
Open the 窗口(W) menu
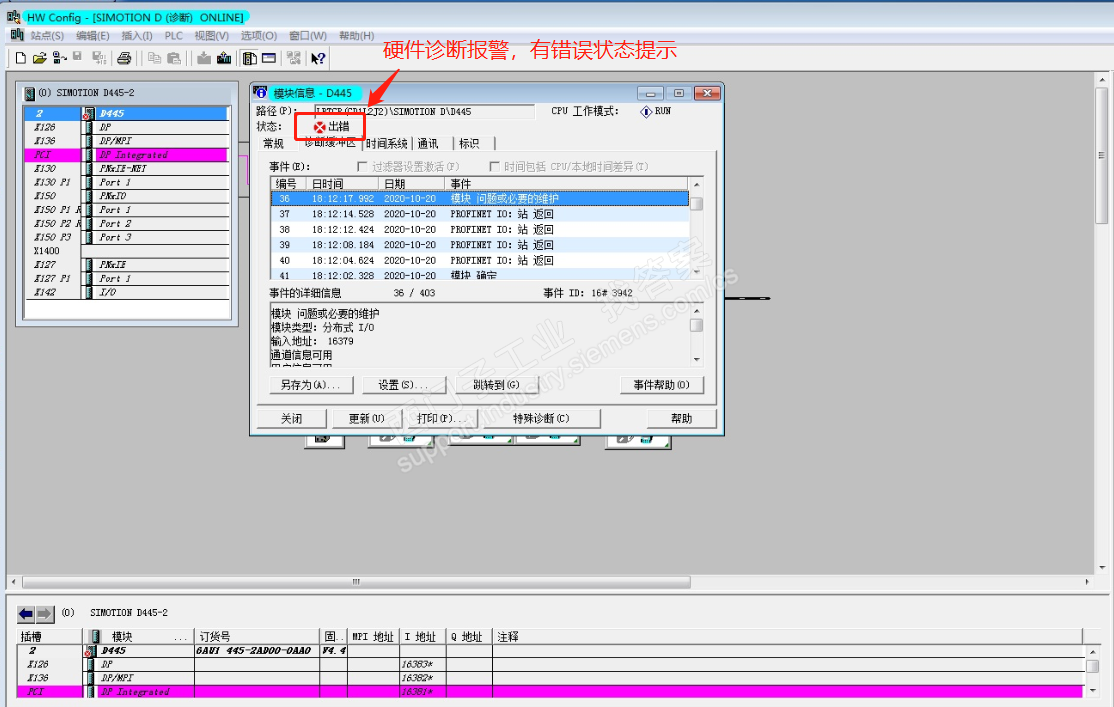pyautogui.click(x=308, y=36)
